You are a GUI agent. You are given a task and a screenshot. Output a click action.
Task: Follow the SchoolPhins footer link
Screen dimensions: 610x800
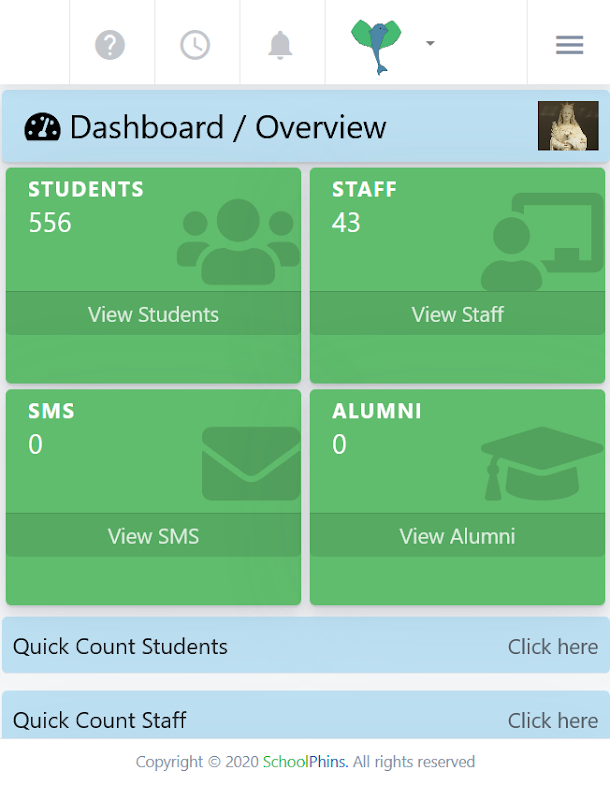coord(305,762)
